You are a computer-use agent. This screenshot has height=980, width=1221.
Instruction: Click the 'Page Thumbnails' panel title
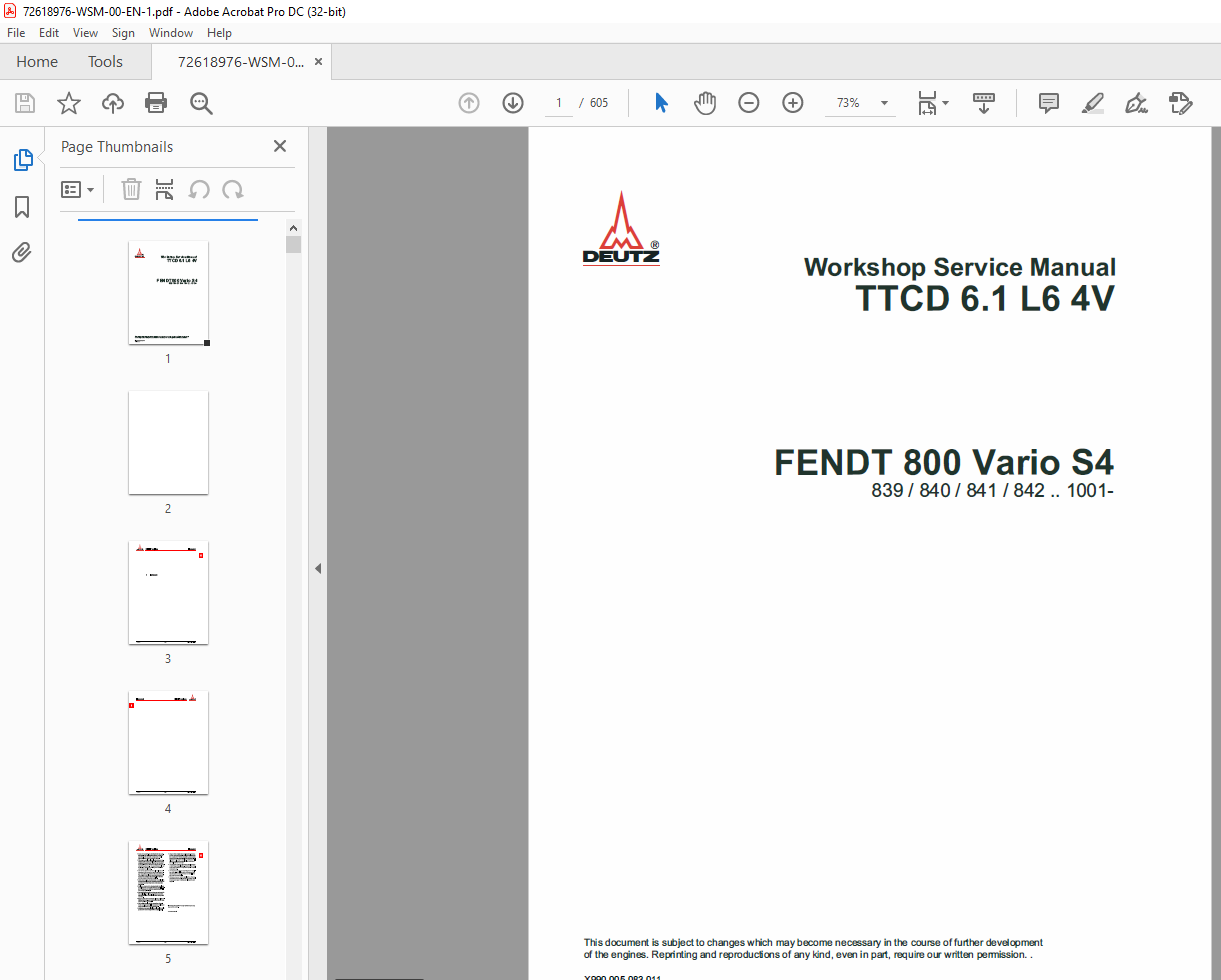(117, 147)
